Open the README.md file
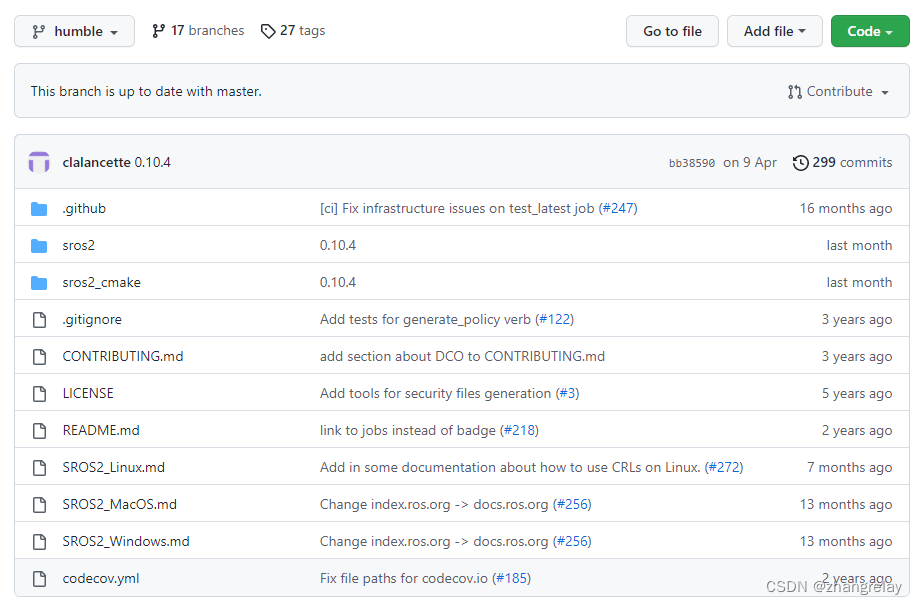 click(x=101, y=431)
